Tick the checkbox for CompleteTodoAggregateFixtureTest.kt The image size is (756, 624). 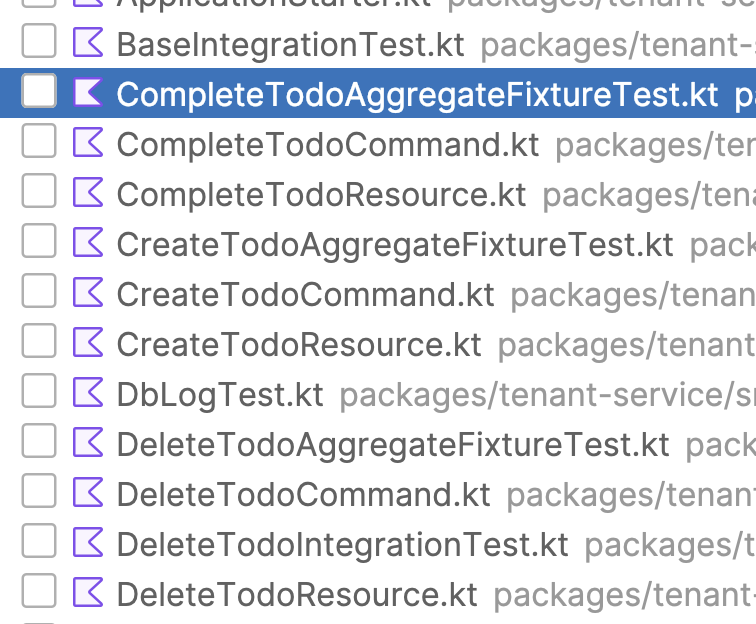(39, 93)
